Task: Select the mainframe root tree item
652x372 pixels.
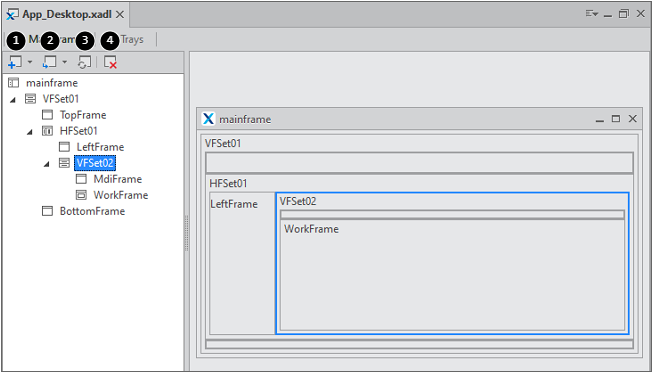Action: coord(52,83)
